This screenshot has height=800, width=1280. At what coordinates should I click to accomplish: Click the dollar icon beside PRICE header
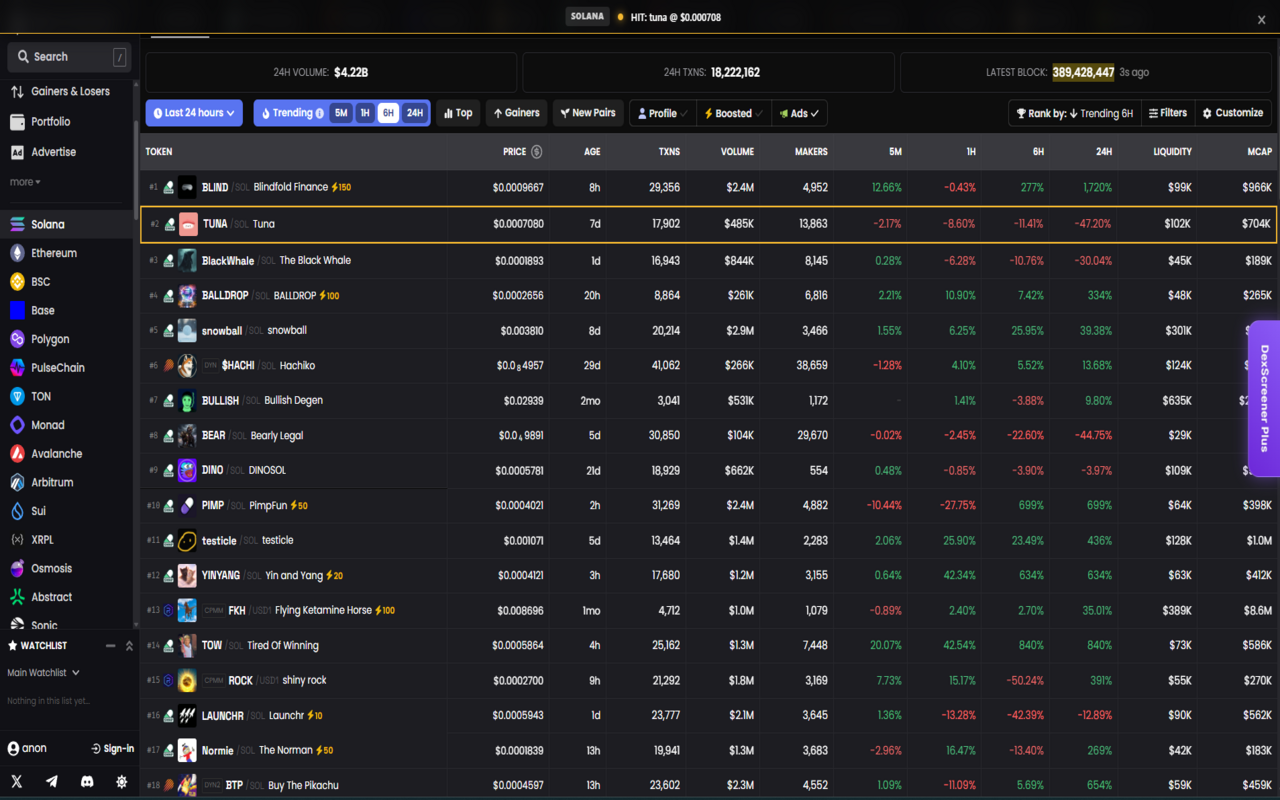[x=537, y=152]
